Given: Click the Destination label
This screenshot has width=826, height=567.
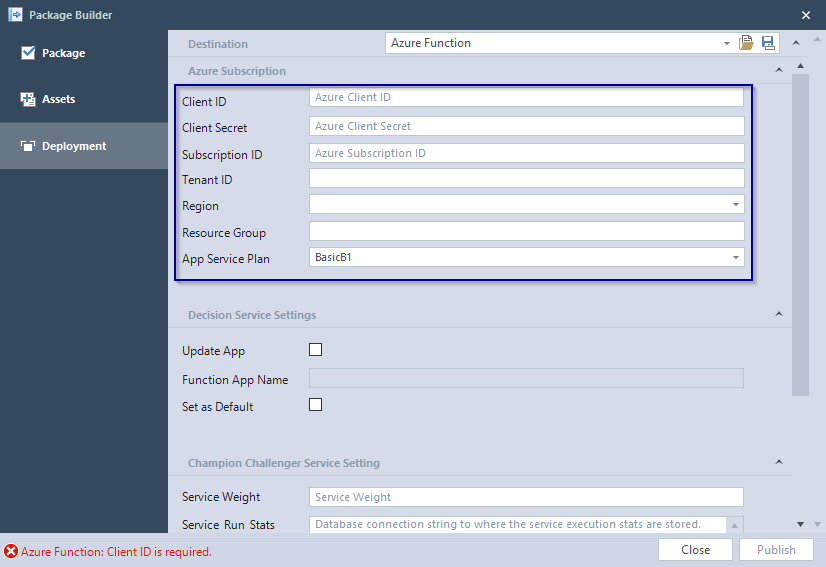Looking at the screenshot, I should (218, 44).
